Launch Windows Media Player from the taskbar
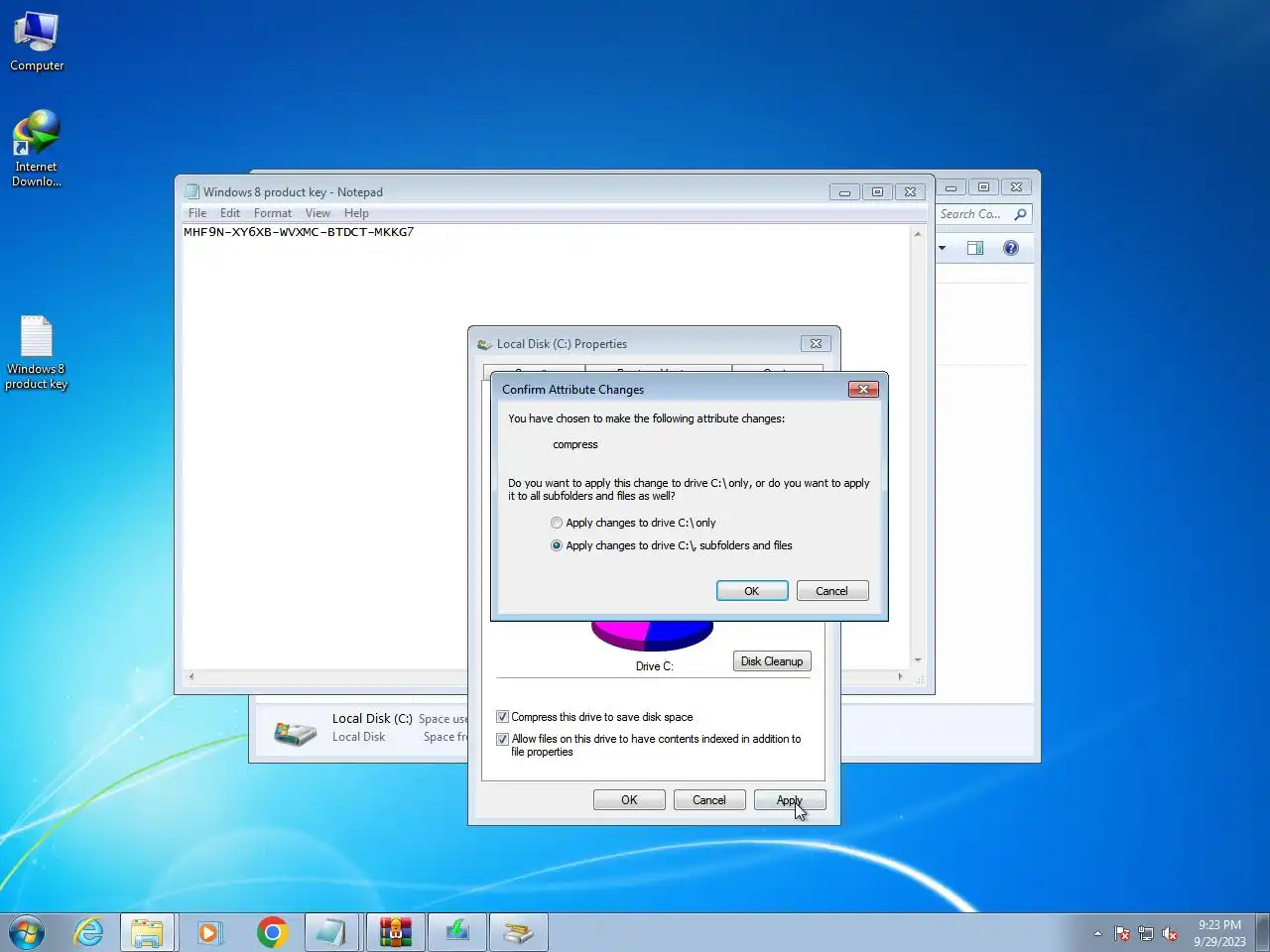Screen dimensions: 1270x952 click(209, 932)
